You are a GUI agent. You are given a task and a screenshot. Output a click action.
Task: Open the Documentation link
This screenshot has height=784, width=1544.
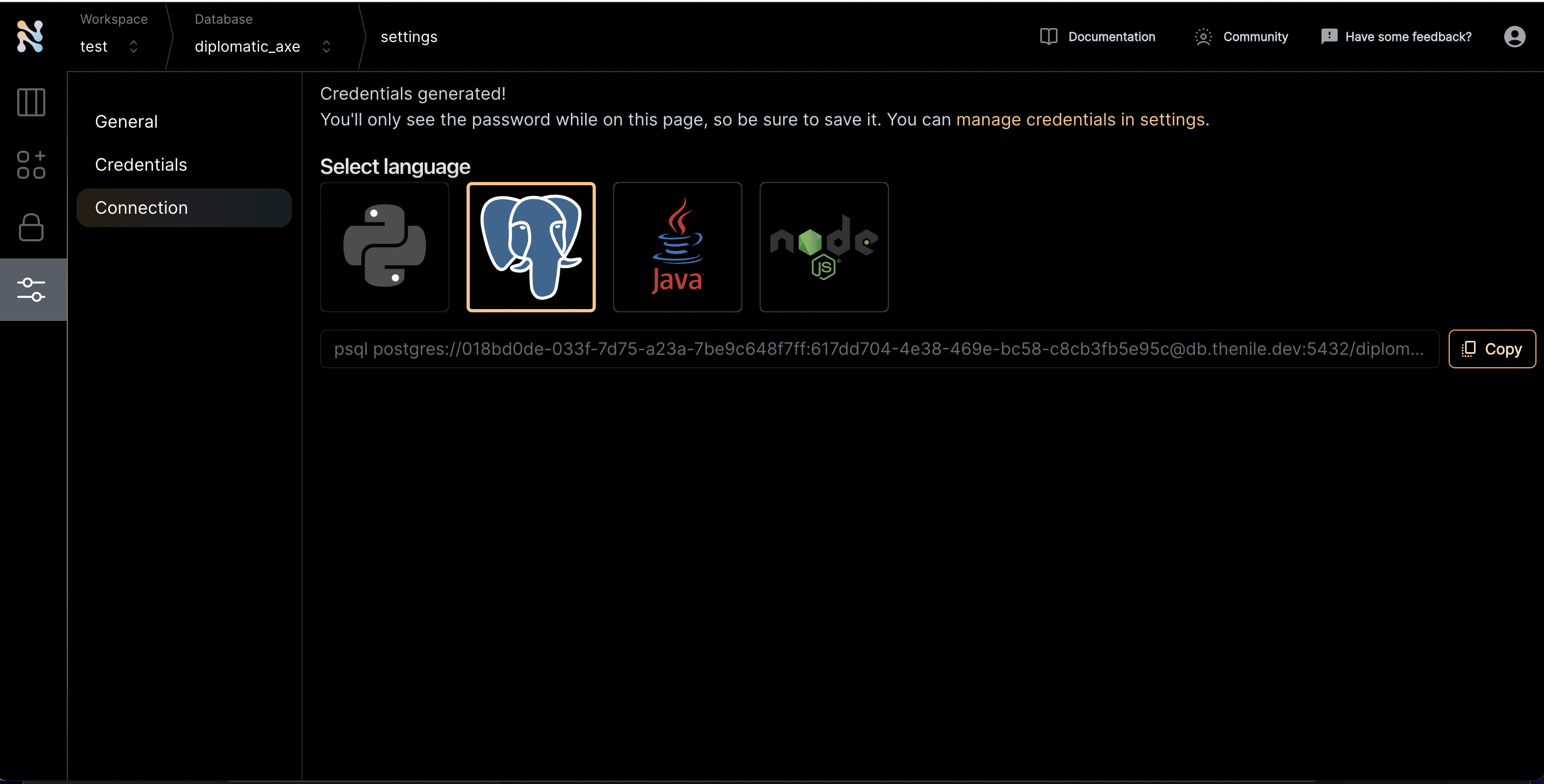(1097, 37)
